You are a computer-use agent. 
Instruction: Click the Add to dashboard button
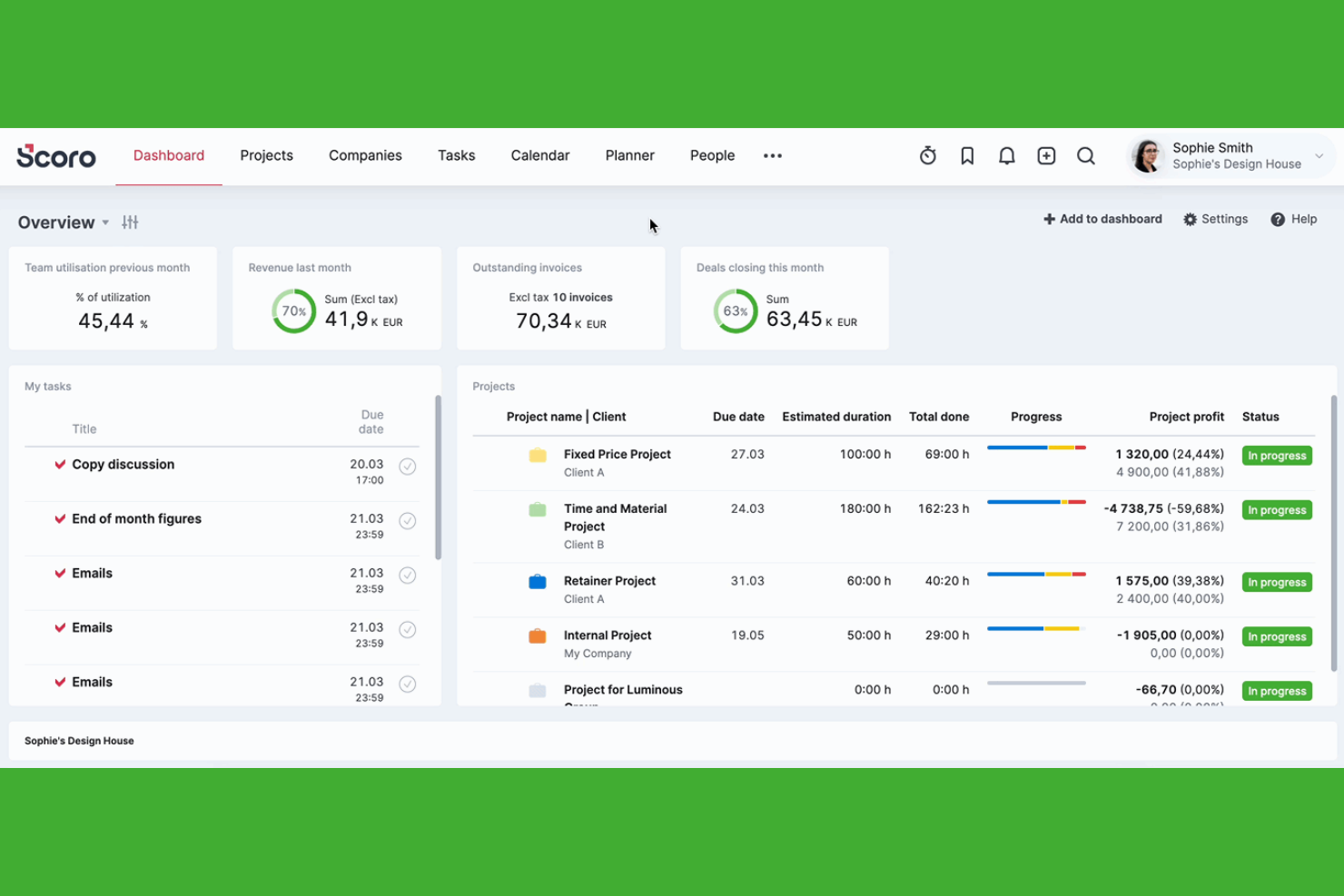(x=1102, y=219)
